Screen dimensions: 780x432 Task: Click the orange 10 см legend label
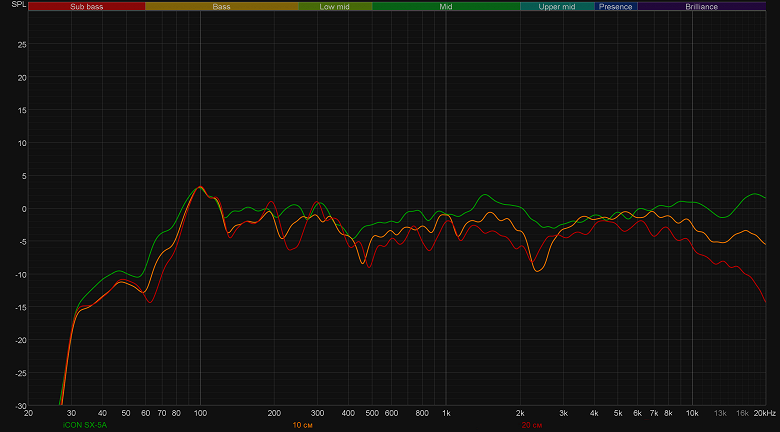(302, 425)
